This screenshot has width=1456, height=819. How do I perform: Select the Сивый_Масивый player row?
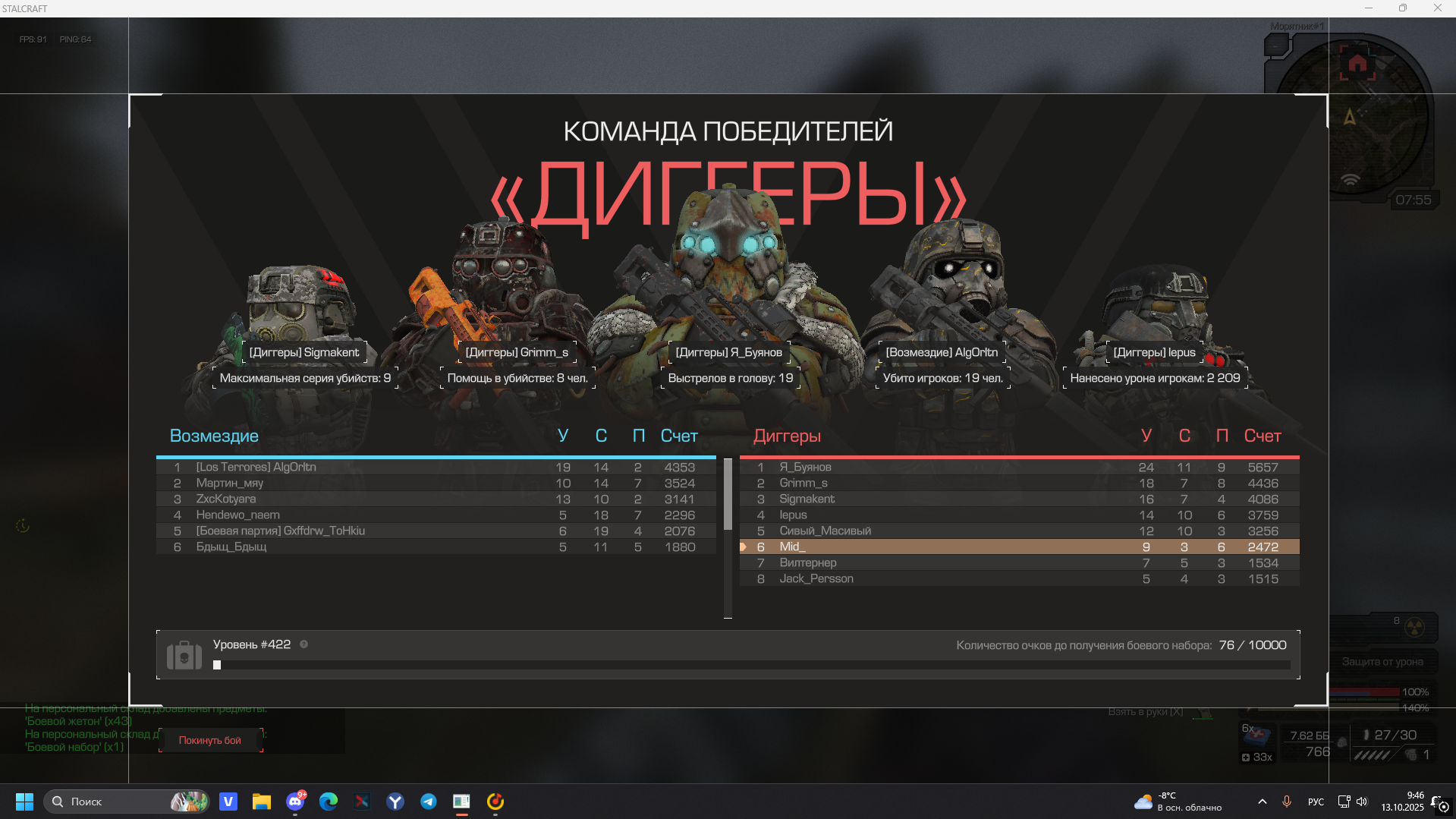click(x=1019, y=531)
